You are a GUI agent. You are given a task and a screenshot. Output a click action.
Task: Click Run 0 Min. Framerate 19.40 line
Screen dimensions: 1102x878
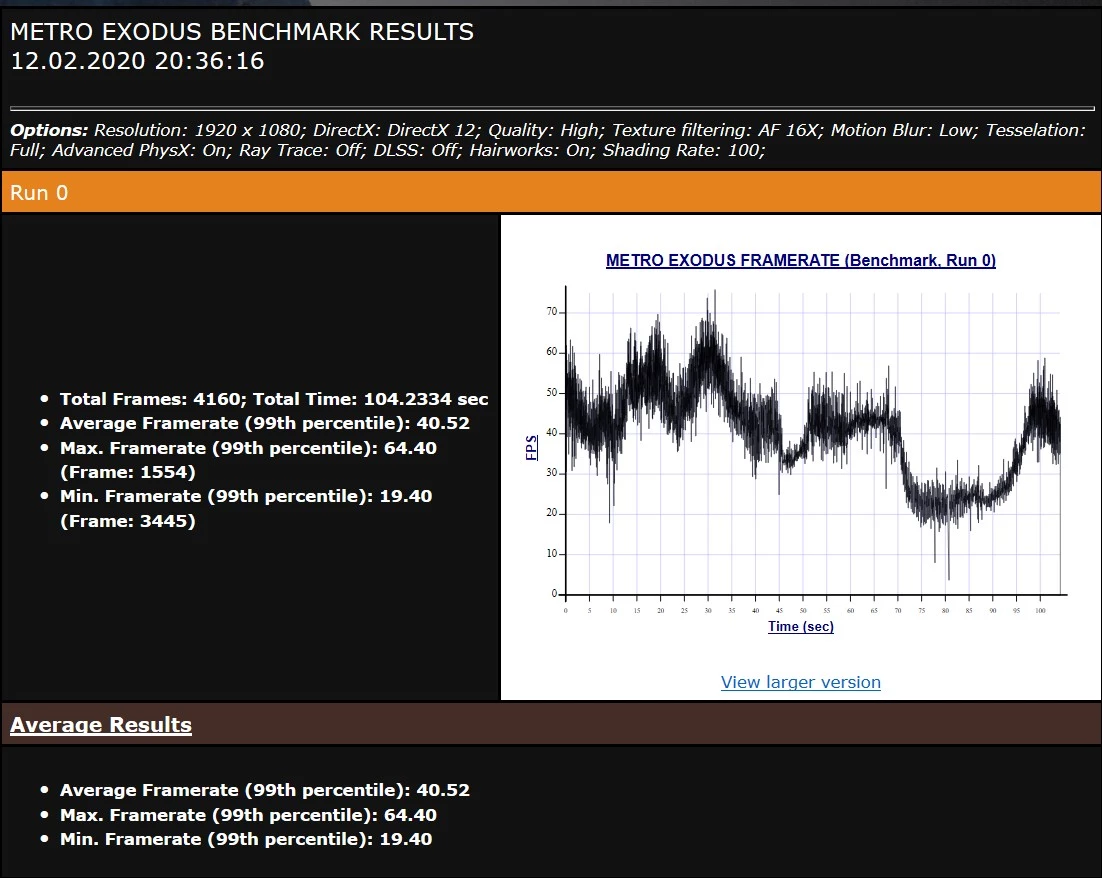246,496
